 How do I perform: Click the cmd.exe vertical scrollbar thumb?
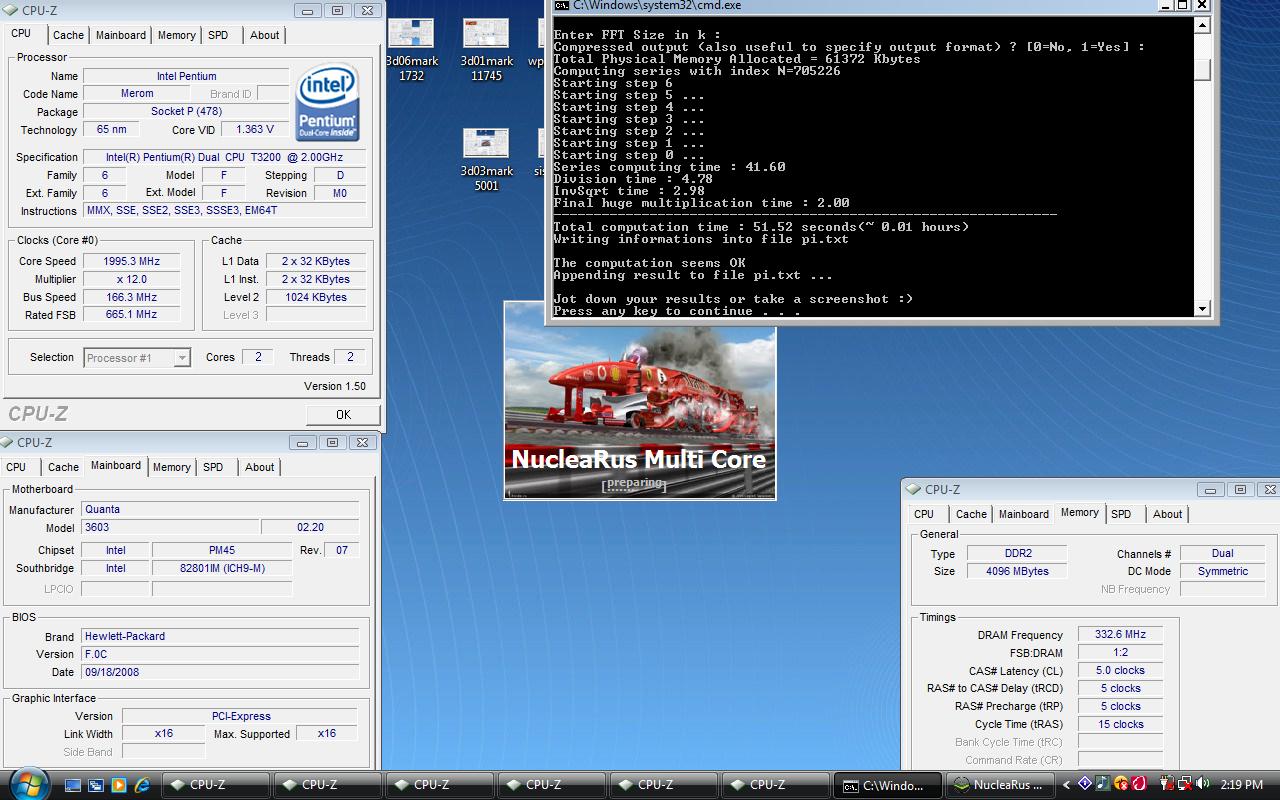click(1203, 70)
